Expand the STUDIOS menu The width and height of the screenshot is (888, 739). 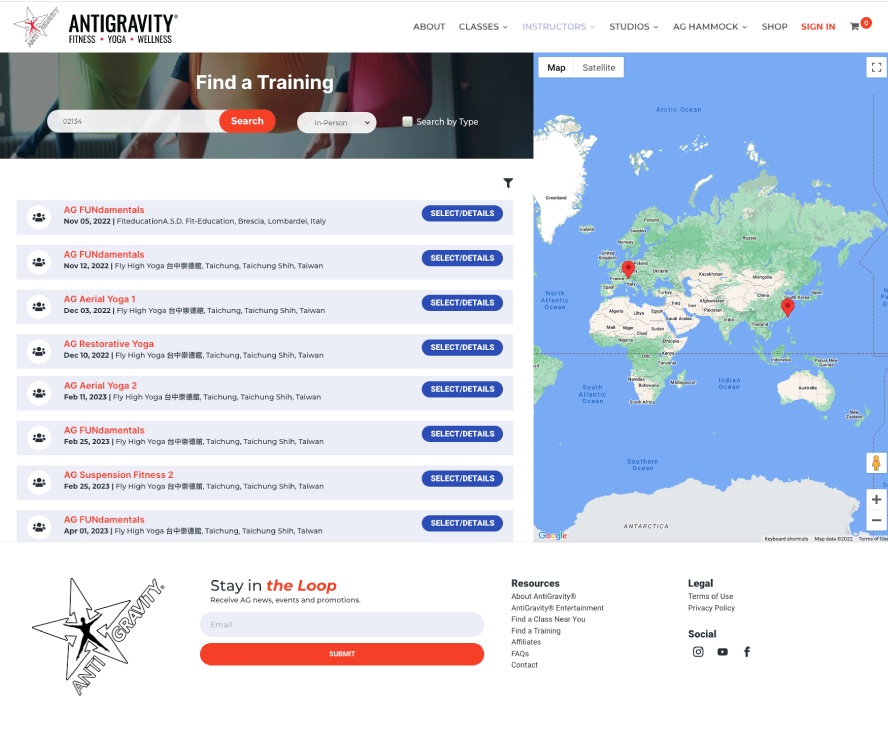[x=634, y=27]
